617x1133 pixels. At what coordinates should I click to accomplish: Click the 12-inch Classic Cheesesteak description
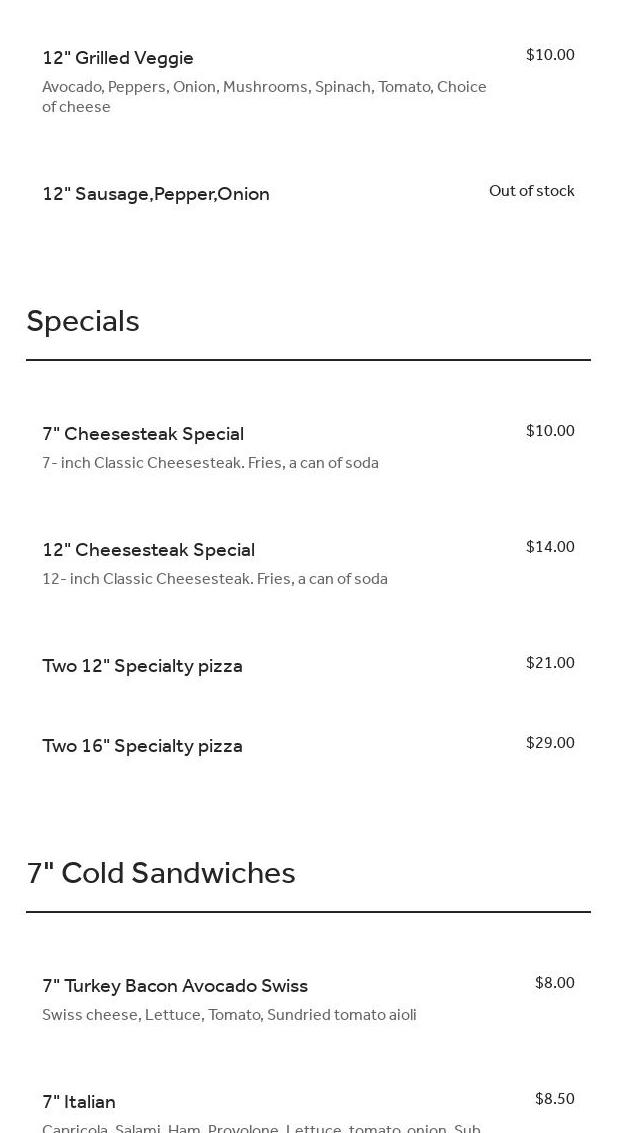[214, 579]
